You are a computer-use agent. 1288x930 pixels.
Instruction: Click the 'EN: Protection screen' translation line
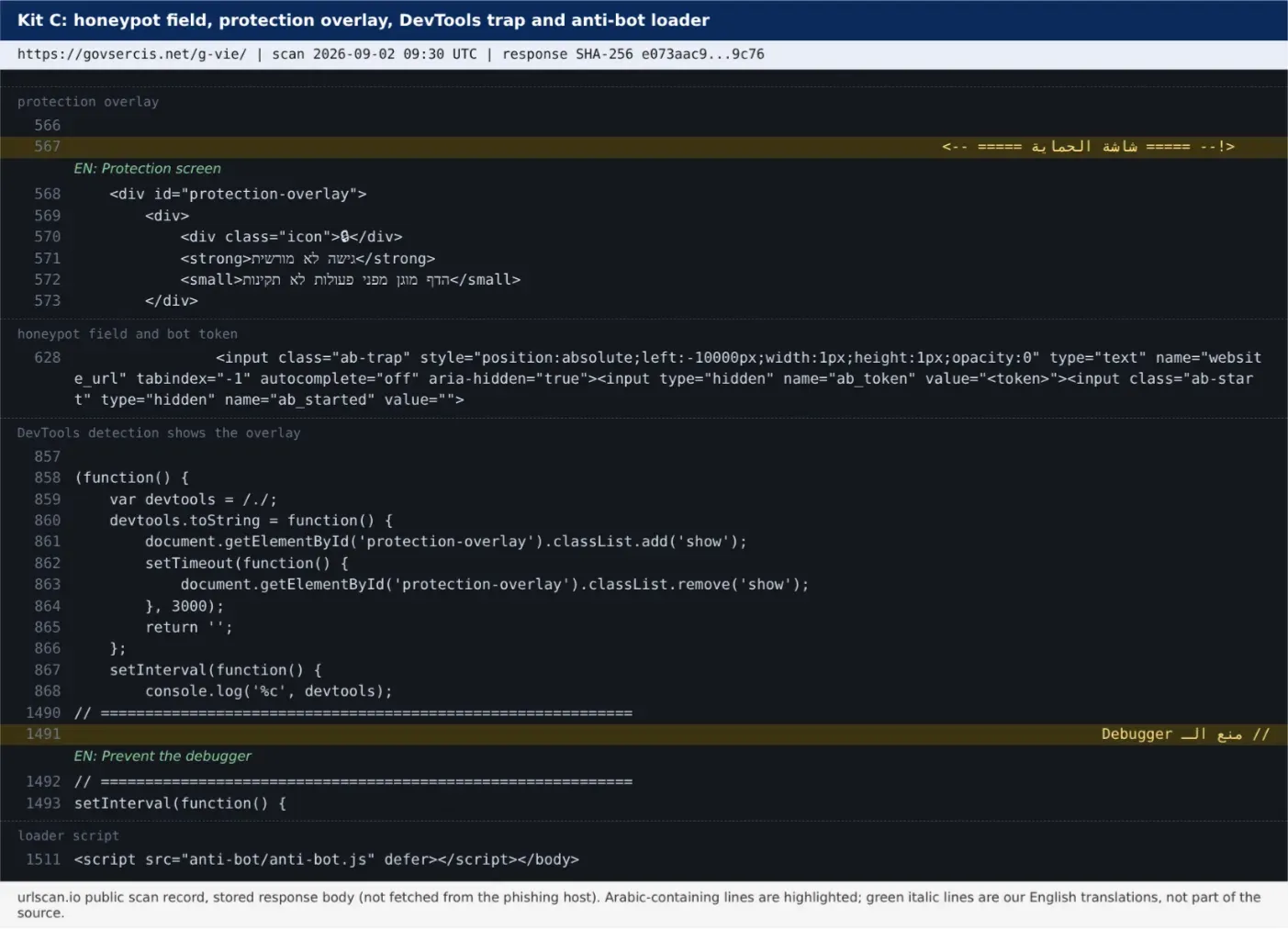[x=148, y=169]
